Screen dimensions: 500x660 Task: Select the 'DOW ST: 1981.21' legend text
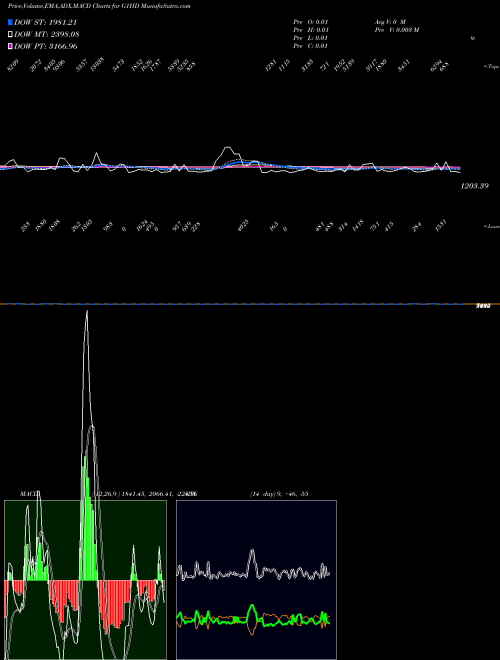coord(45,22)
